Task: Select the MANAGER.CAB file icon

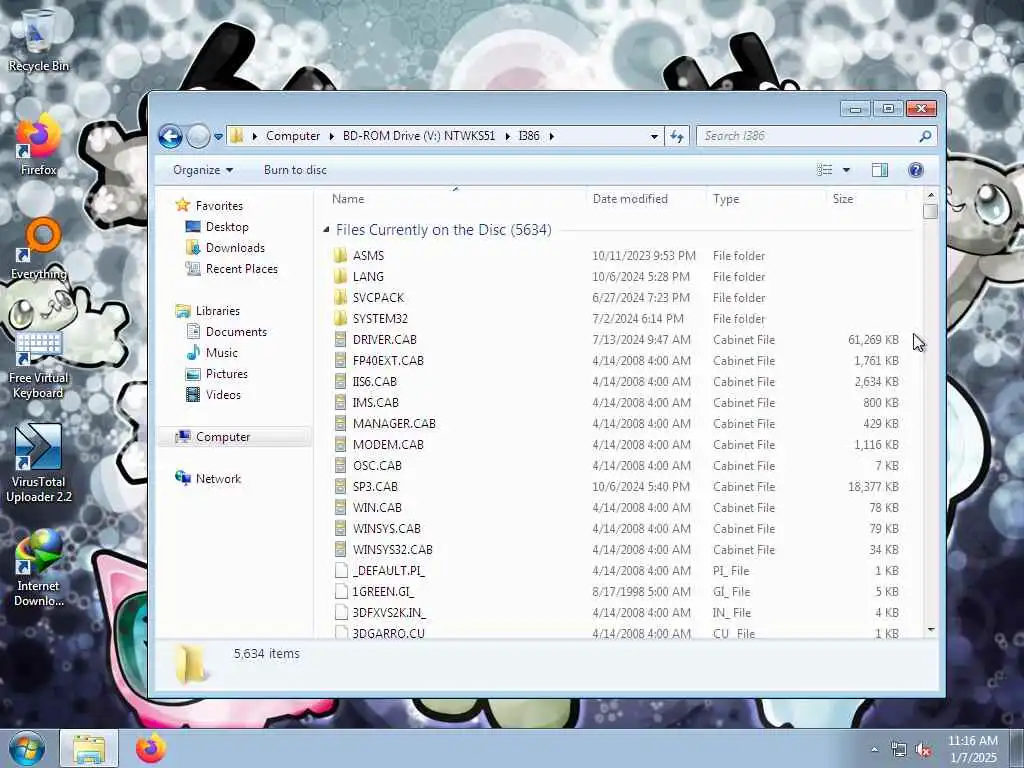Action: (x=340, y=423)
